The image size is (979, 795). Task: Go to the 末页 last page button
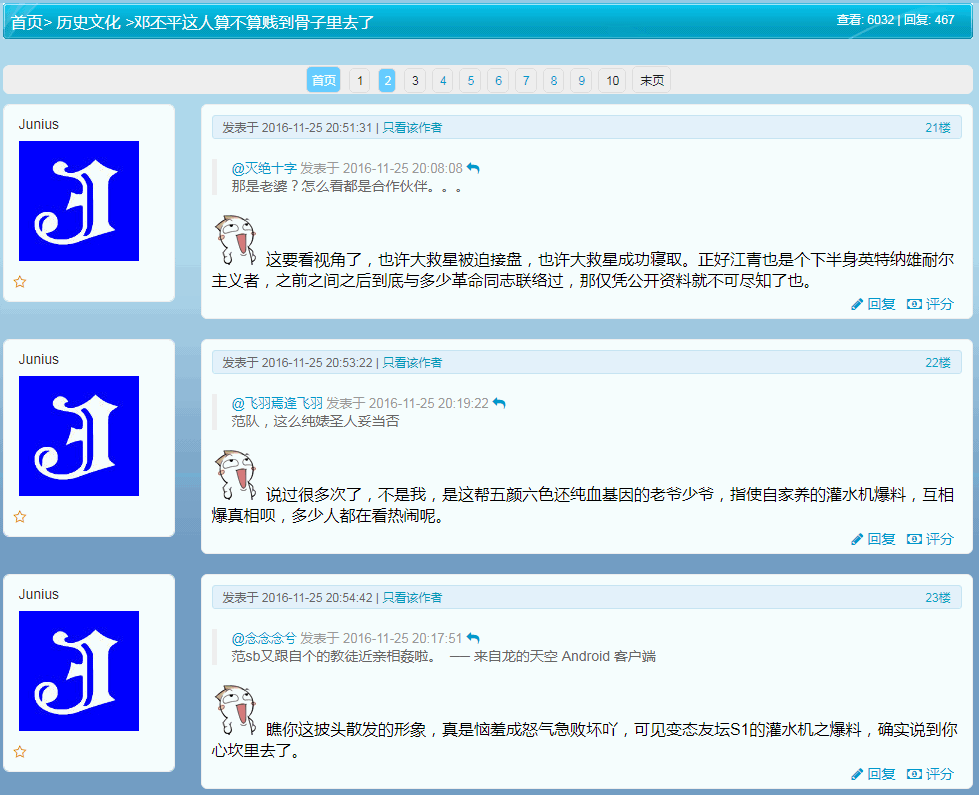point(652,80)
